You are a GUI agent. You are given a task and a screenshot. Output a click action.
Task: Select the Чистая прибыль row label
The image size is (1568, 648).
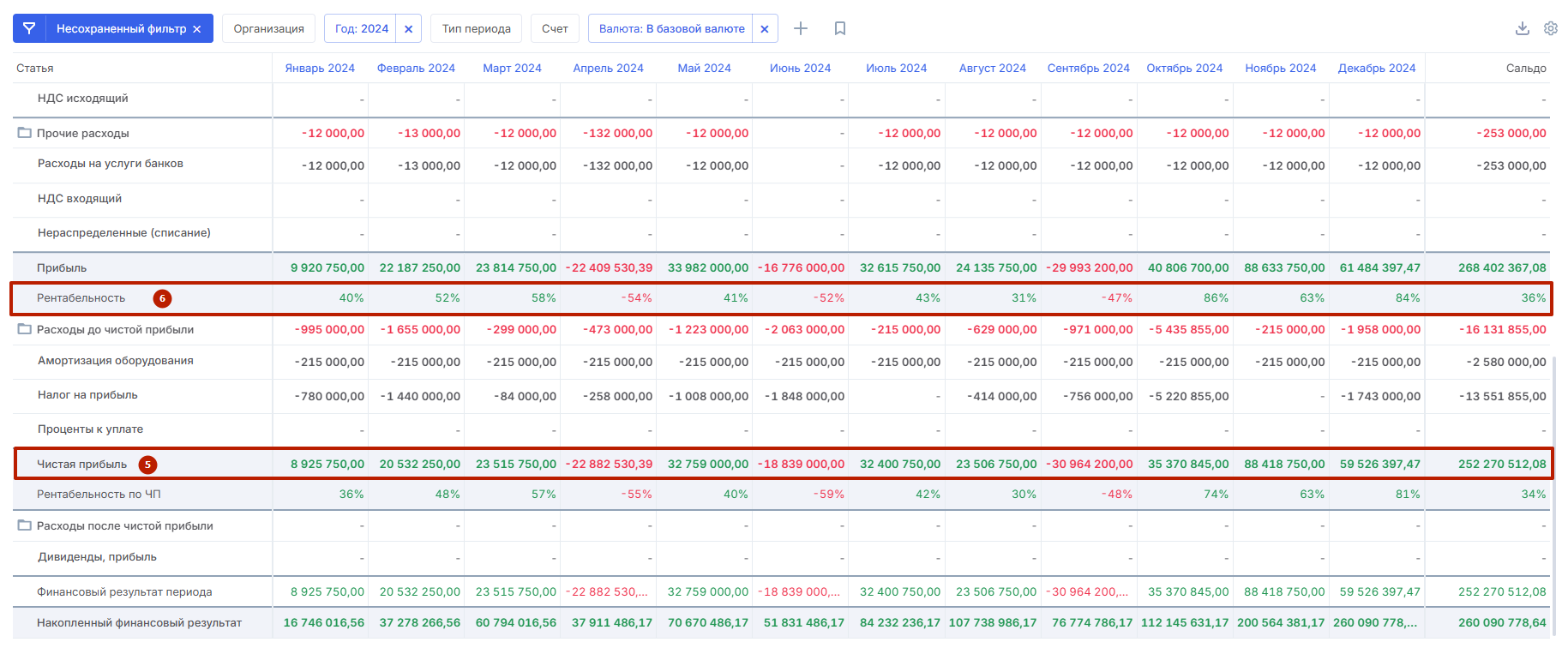[81, 465]
